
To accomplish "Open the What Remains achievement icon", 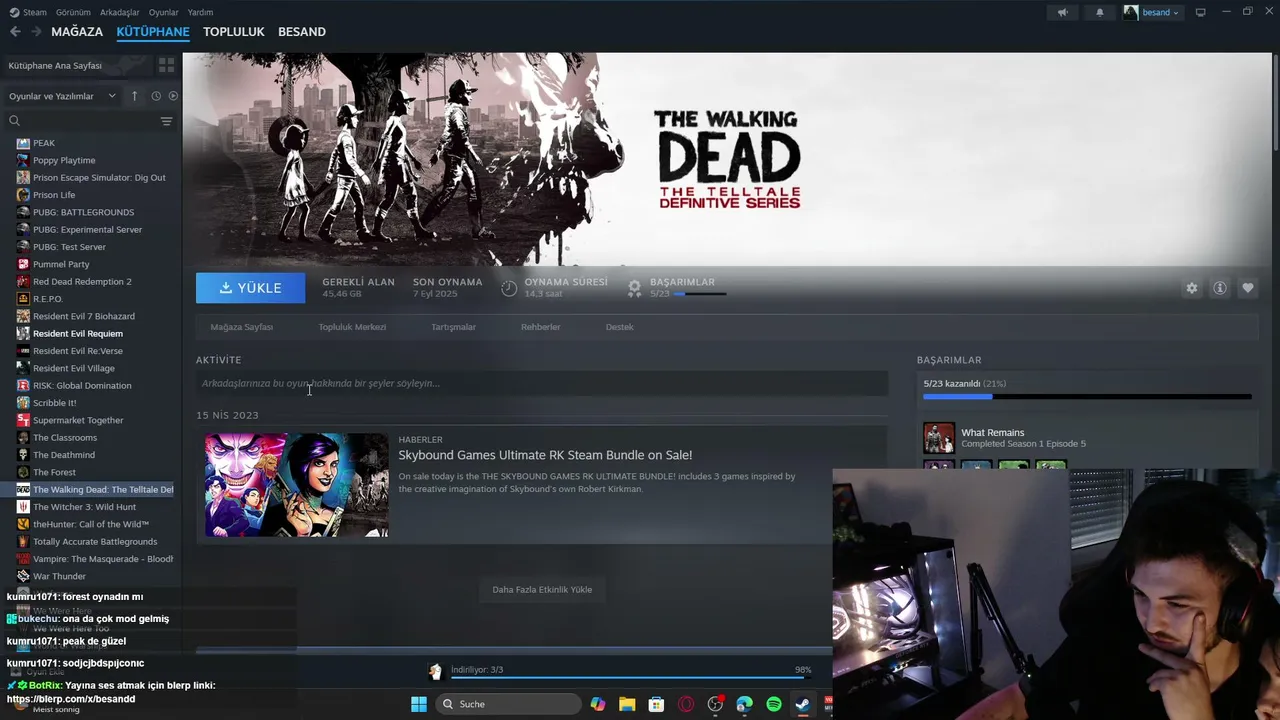I will 938,438.
